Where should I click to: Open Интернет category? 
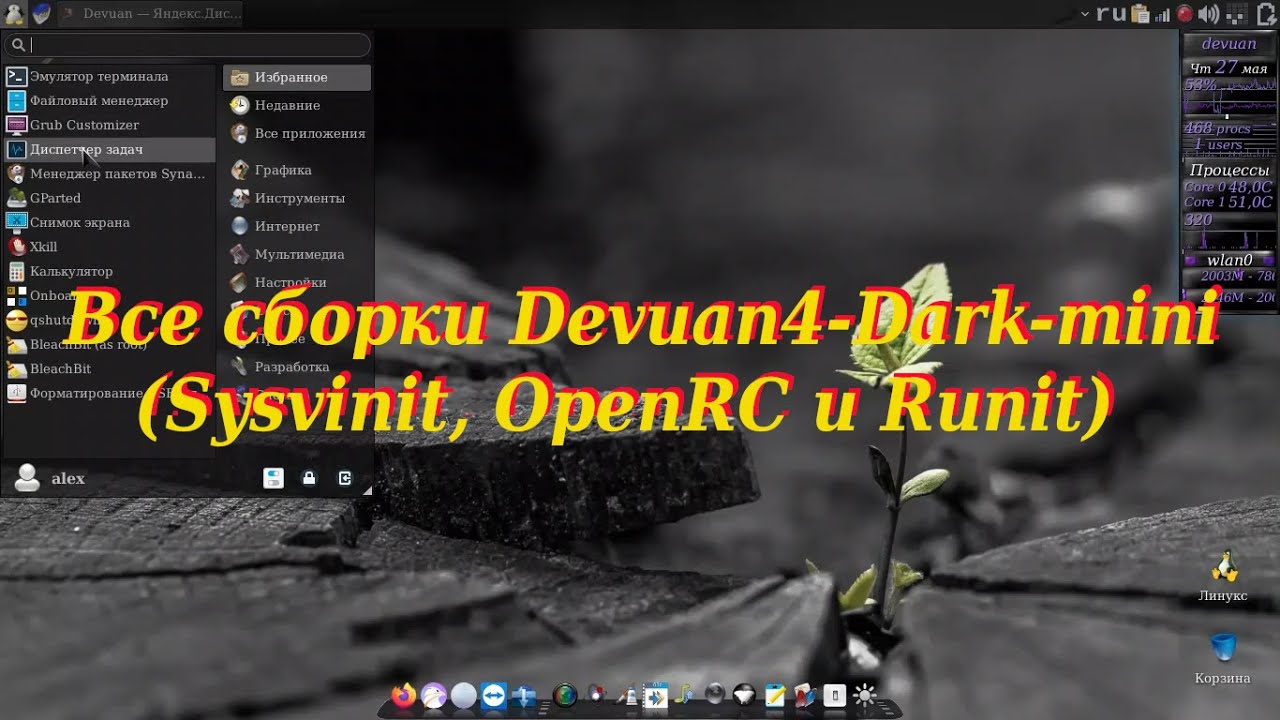click(x=297, y=226)
